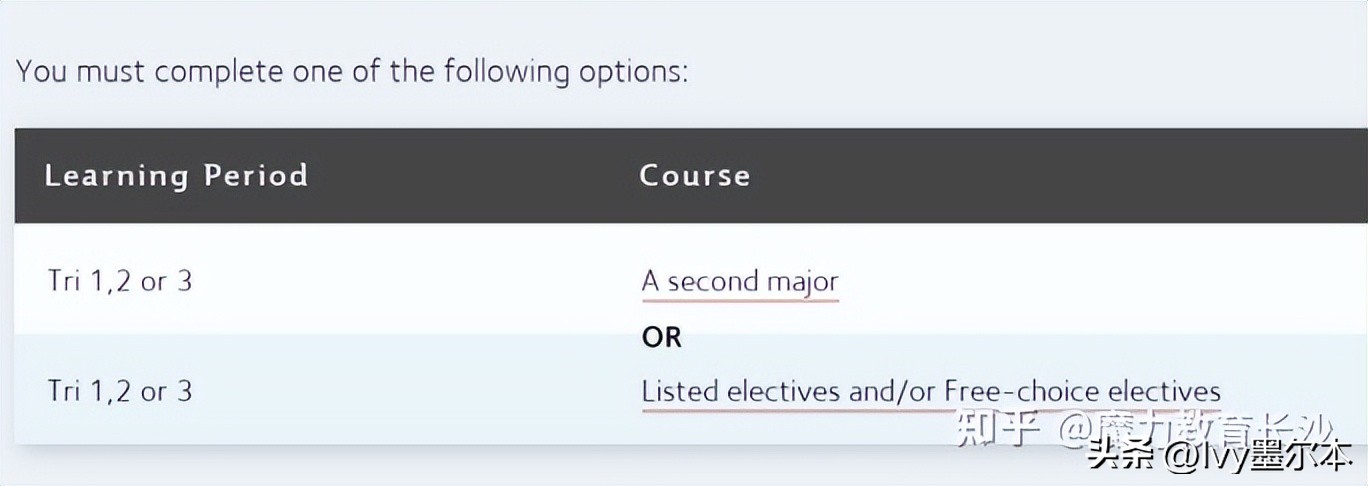Select 'Tri 1,2 or 3' in the second row

coord(120,391)
